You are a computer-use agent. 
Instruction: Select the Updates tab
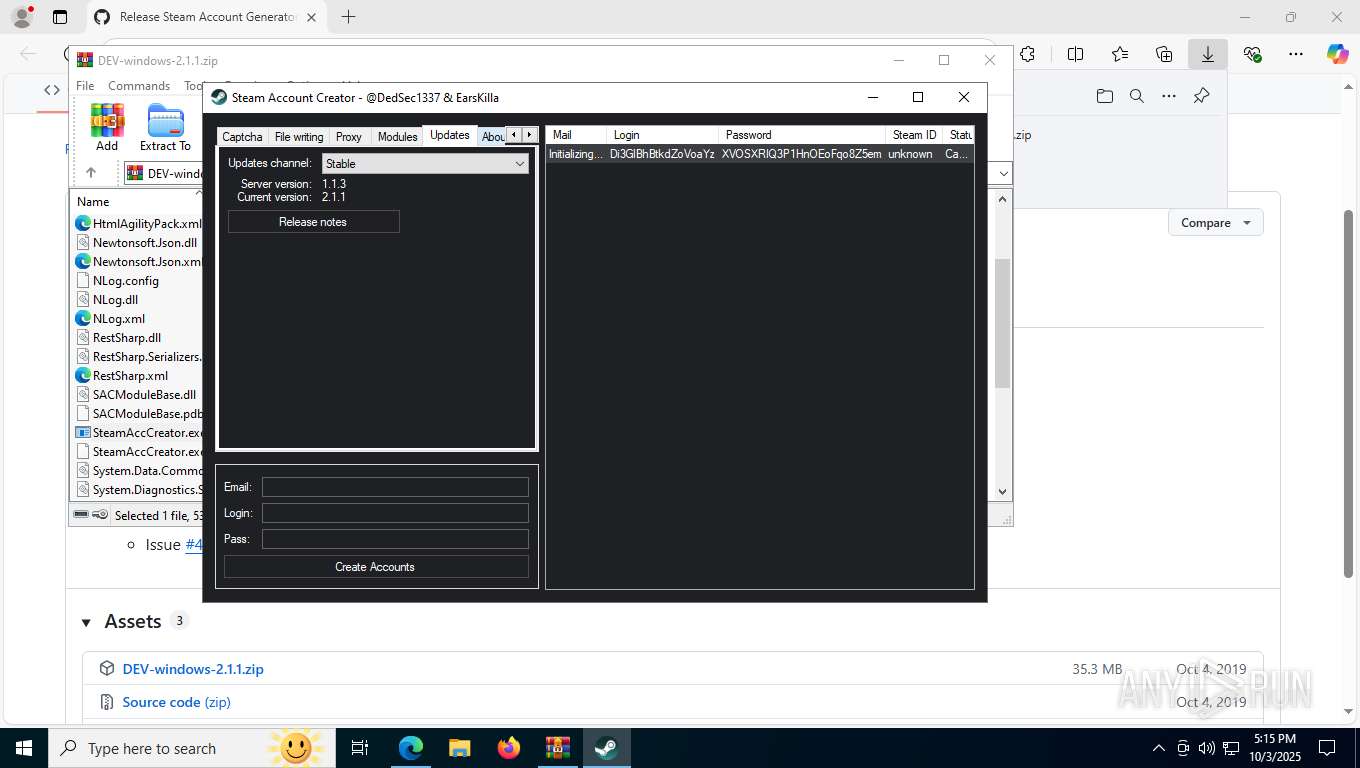click(450, 135)
